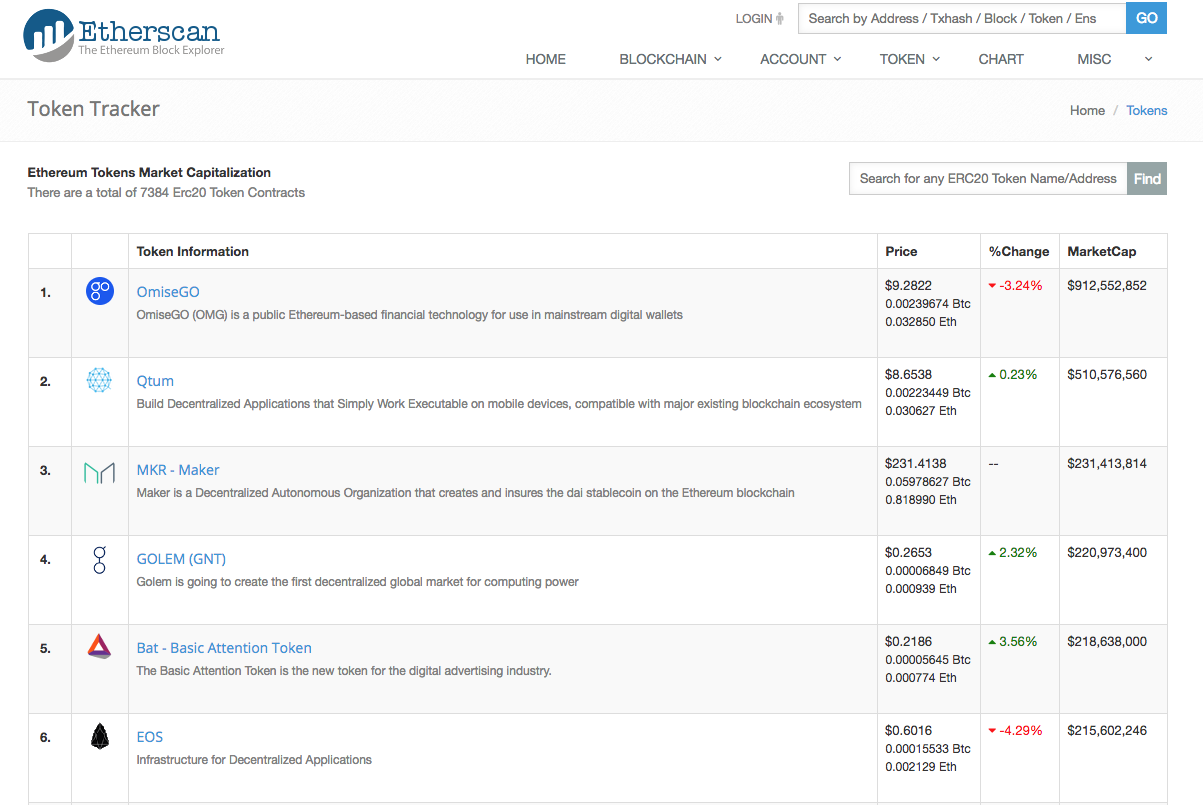Open the OmiseGO token link
The height and width of the screenshot is (805, 1203).
click(168, 292)
